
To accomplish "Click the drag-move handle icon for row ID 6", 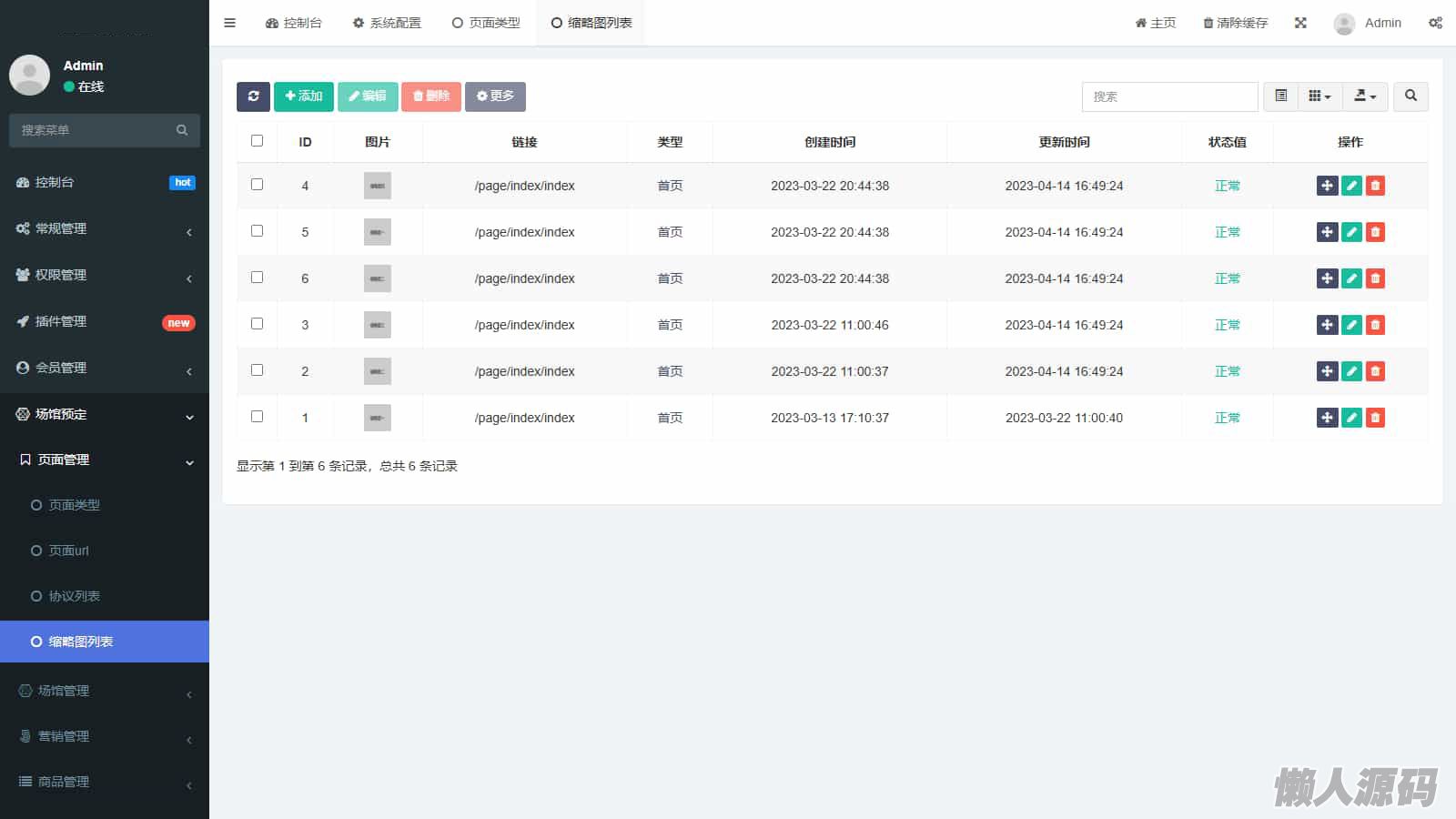I will point(1327,278).
